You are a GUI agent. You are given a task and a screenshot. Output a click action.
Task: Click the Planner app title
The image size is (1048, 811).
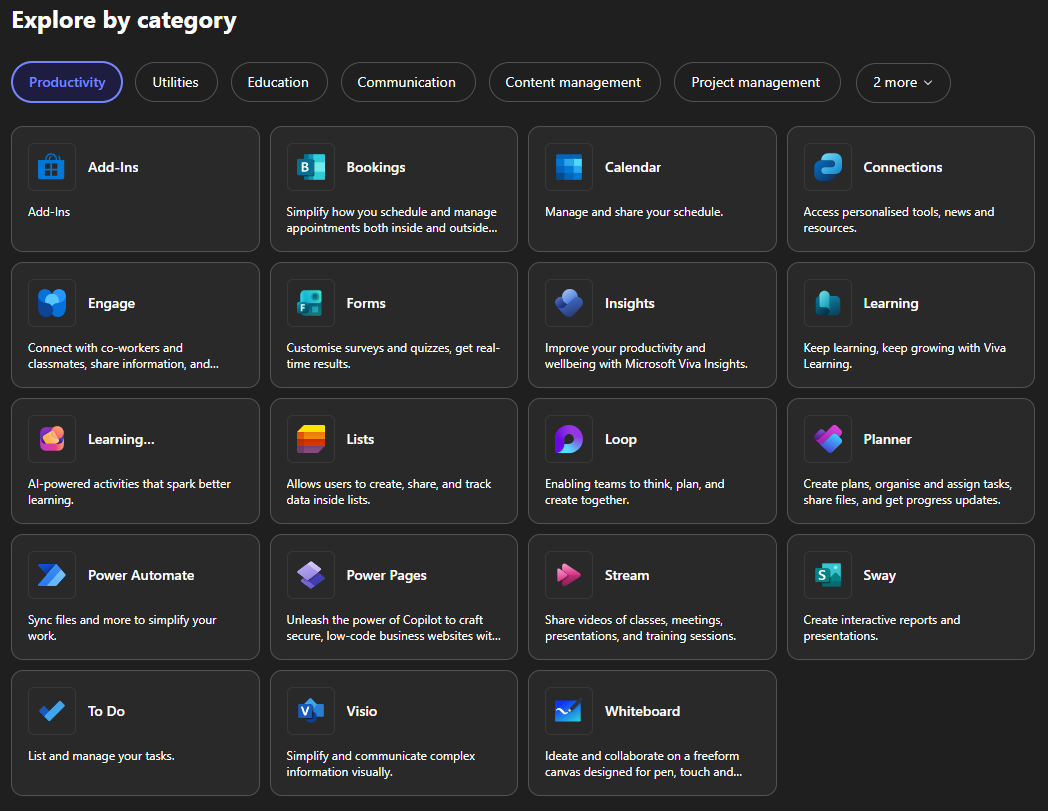[x=887, y=439]
